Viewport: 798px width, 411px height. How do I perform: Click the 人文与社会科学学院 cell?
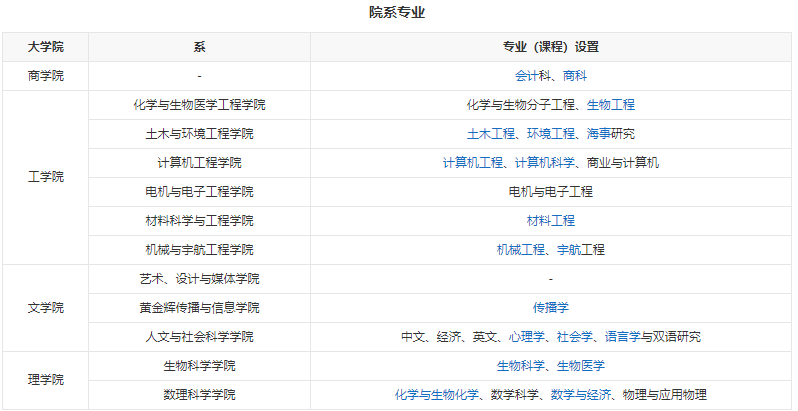point(200,337)
